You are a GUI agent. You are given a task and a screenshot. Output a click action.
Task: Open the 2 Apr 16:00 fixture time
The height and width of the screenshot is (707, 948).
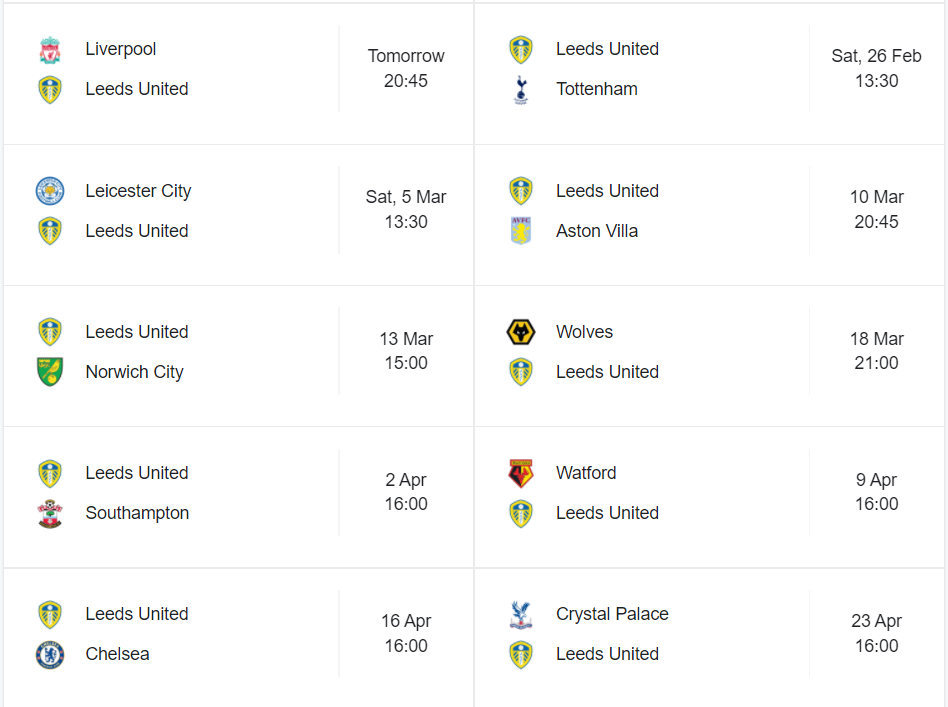(x=406, y=492)
